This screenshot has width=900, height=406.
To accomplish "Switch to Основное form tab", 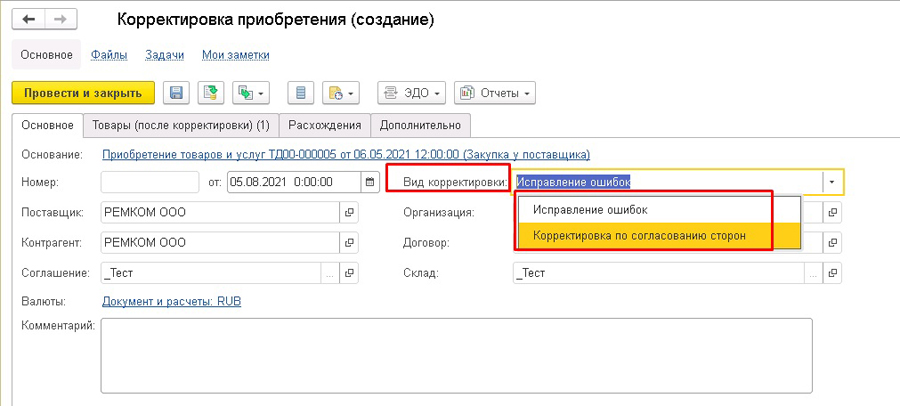I will coord(48,125).
